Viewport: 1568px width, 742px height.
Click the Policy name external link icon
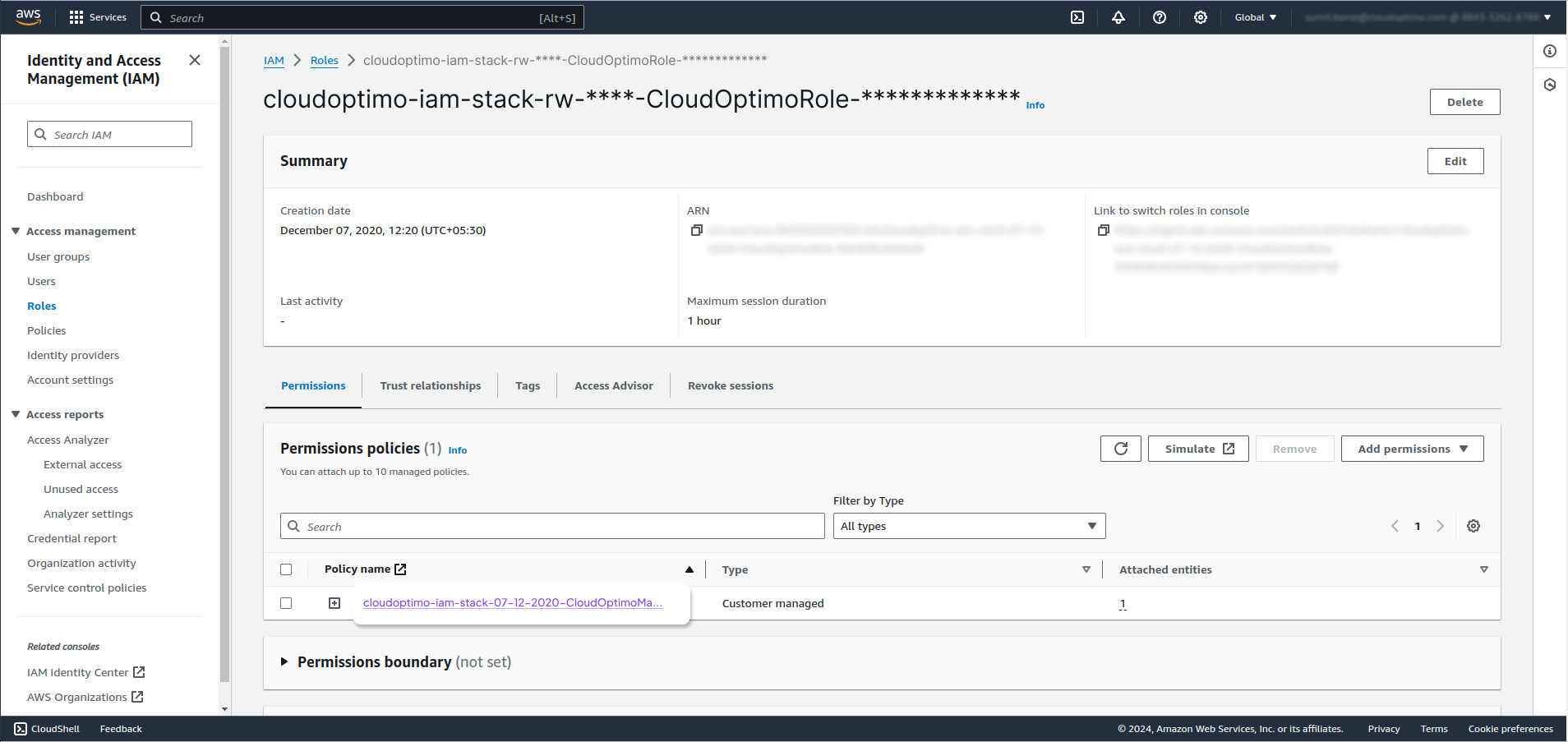400,569
